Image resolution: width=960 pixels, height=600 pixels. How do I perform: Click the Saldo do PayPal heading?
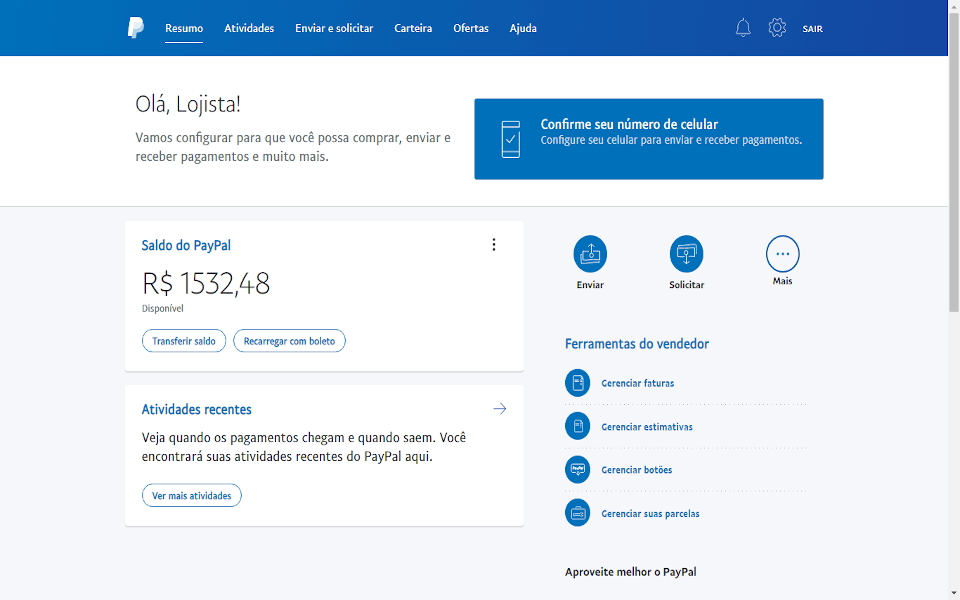tap(186, 246)
